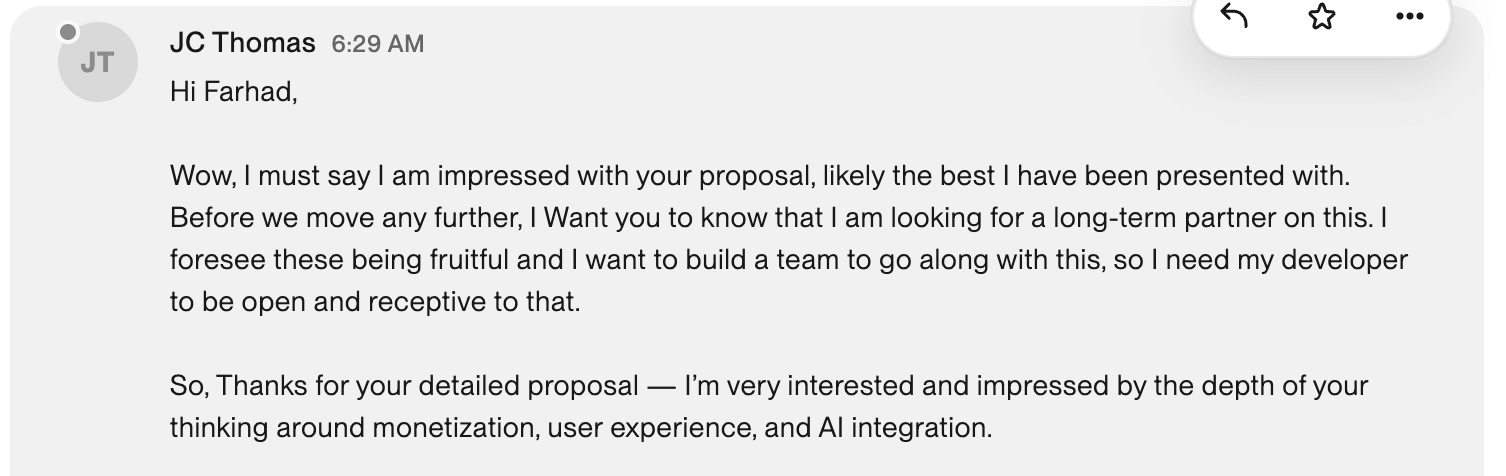Viewport: 1506px width, 476px height.
Task: Click the reply arrow icon
Action: point(1235,17)
